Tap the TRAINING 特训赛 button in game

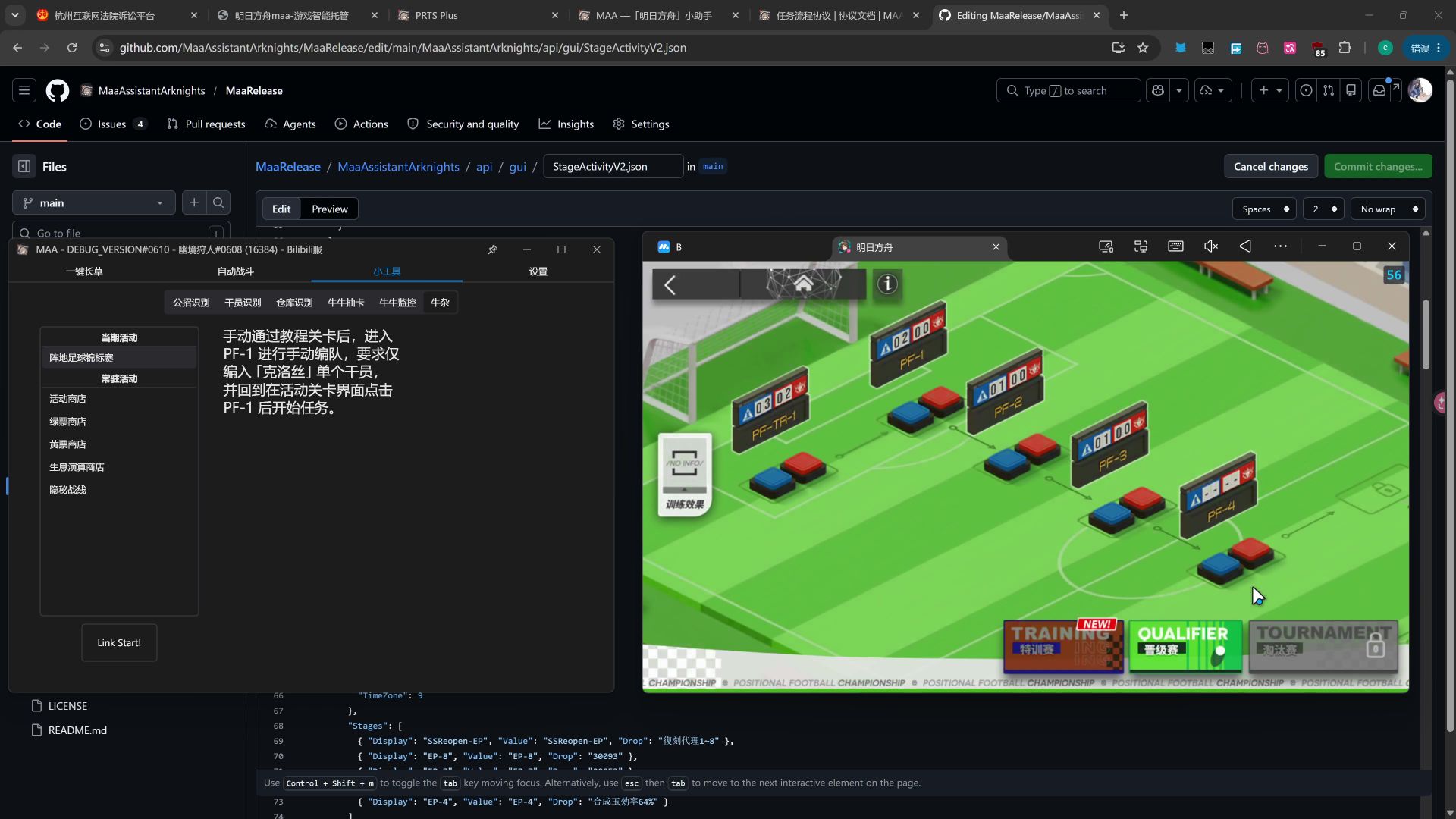click(1063, 646)
